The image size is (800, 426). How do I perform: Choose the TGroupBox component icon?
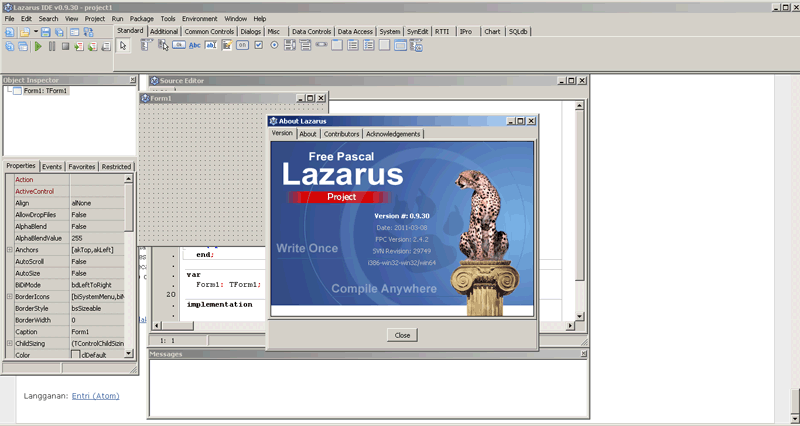pos(337,45)
